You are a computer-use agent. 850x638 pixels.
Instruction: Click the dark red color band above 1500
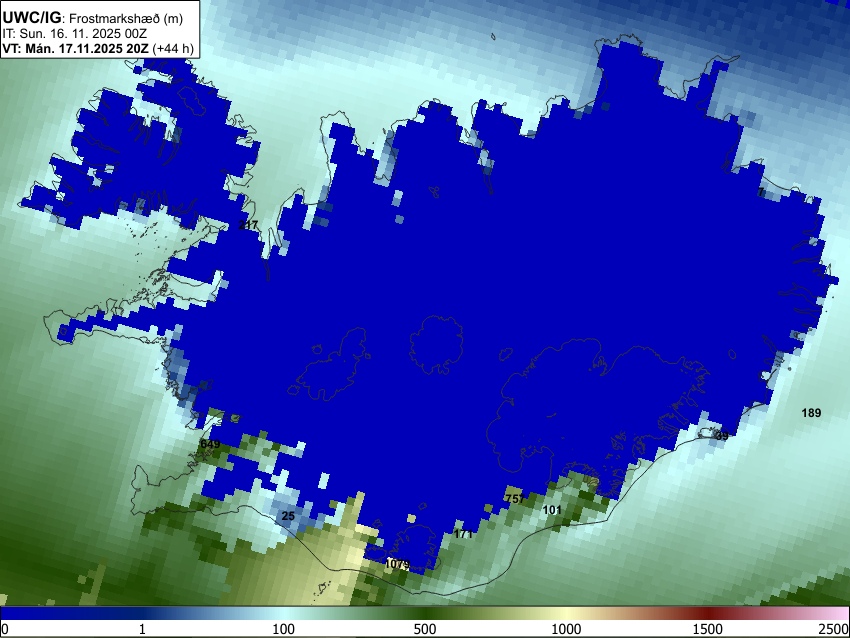tap(708, 614)
